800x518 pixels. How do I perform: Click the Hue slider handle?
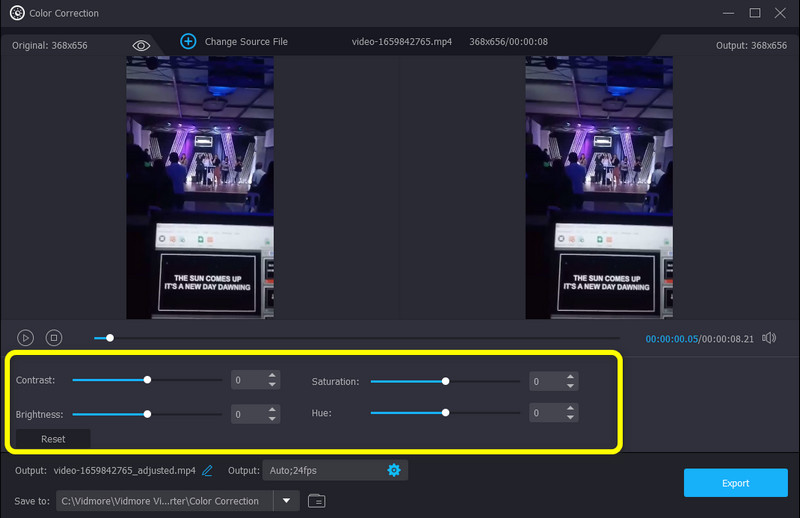click(x=445, y=412)
